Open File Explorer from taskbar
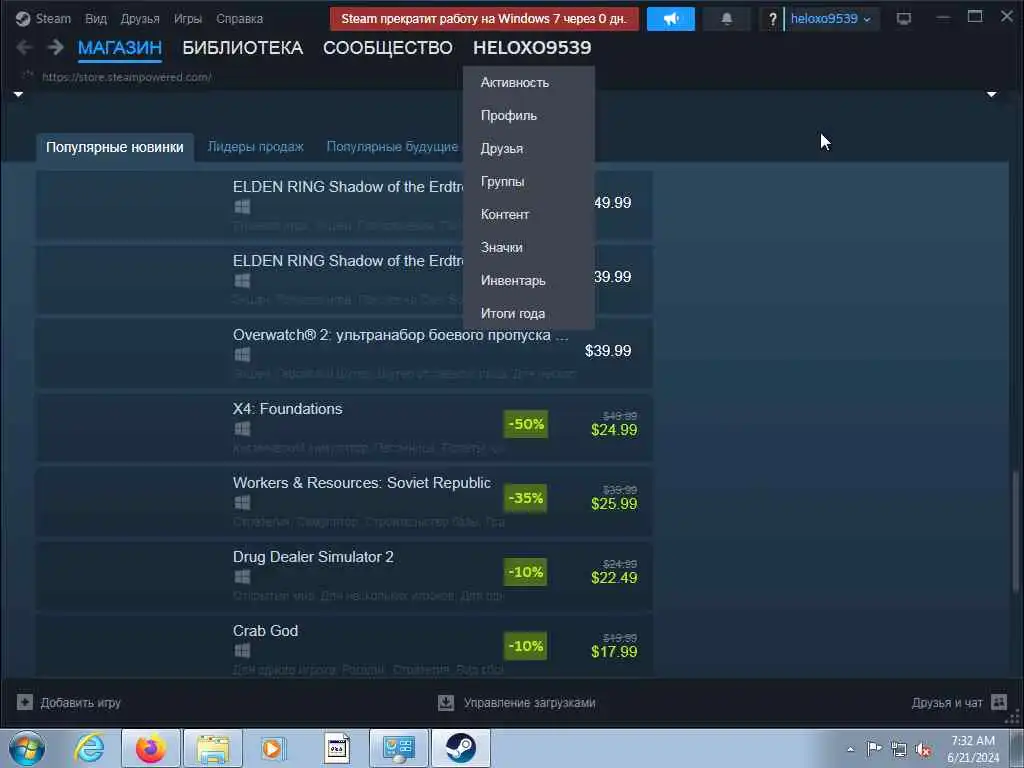 [x=213, y=748]
